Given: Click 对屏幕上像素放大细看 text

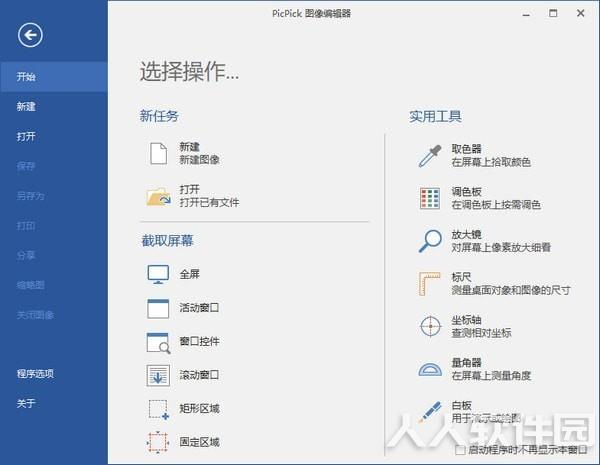Looking at the screenshot, I should 501,248.
